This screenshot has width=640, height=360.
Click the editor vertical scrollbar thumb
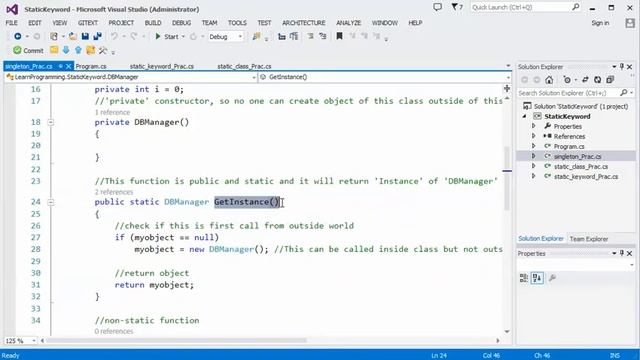507,178
